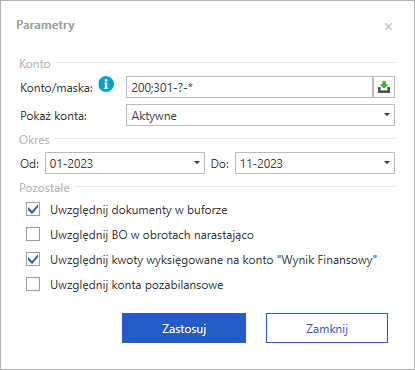The image size is (415, 370).
Task: Click the blue info icon beside Konto/maska
Action: pyautogui.click(x=106, y=84)
